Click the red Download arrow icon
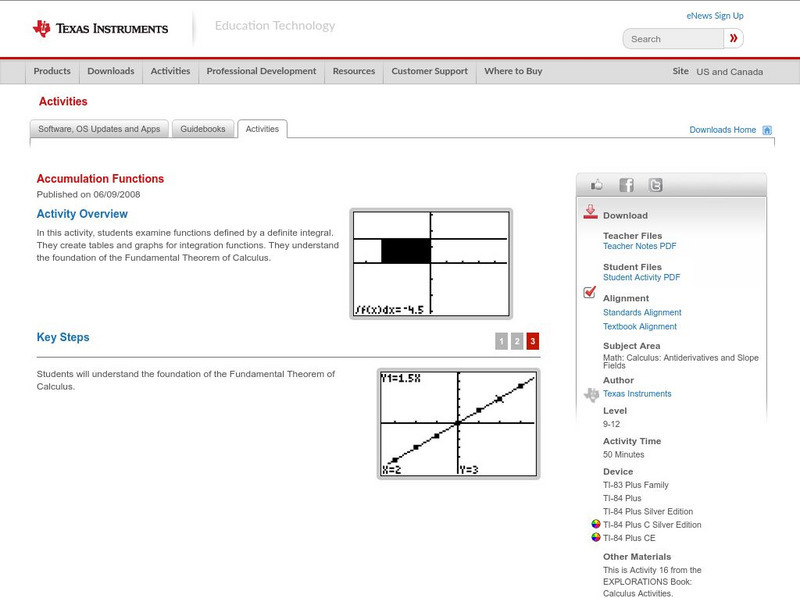The width and height of the screenshot is (800, 598). (x=590, y=212)
